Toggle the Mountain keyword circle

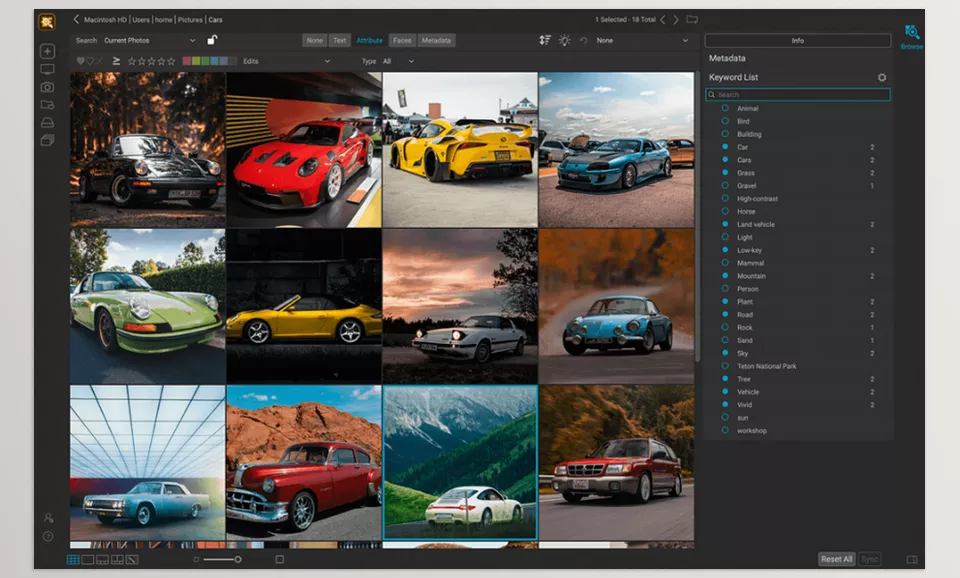click(x=725, y=276)
